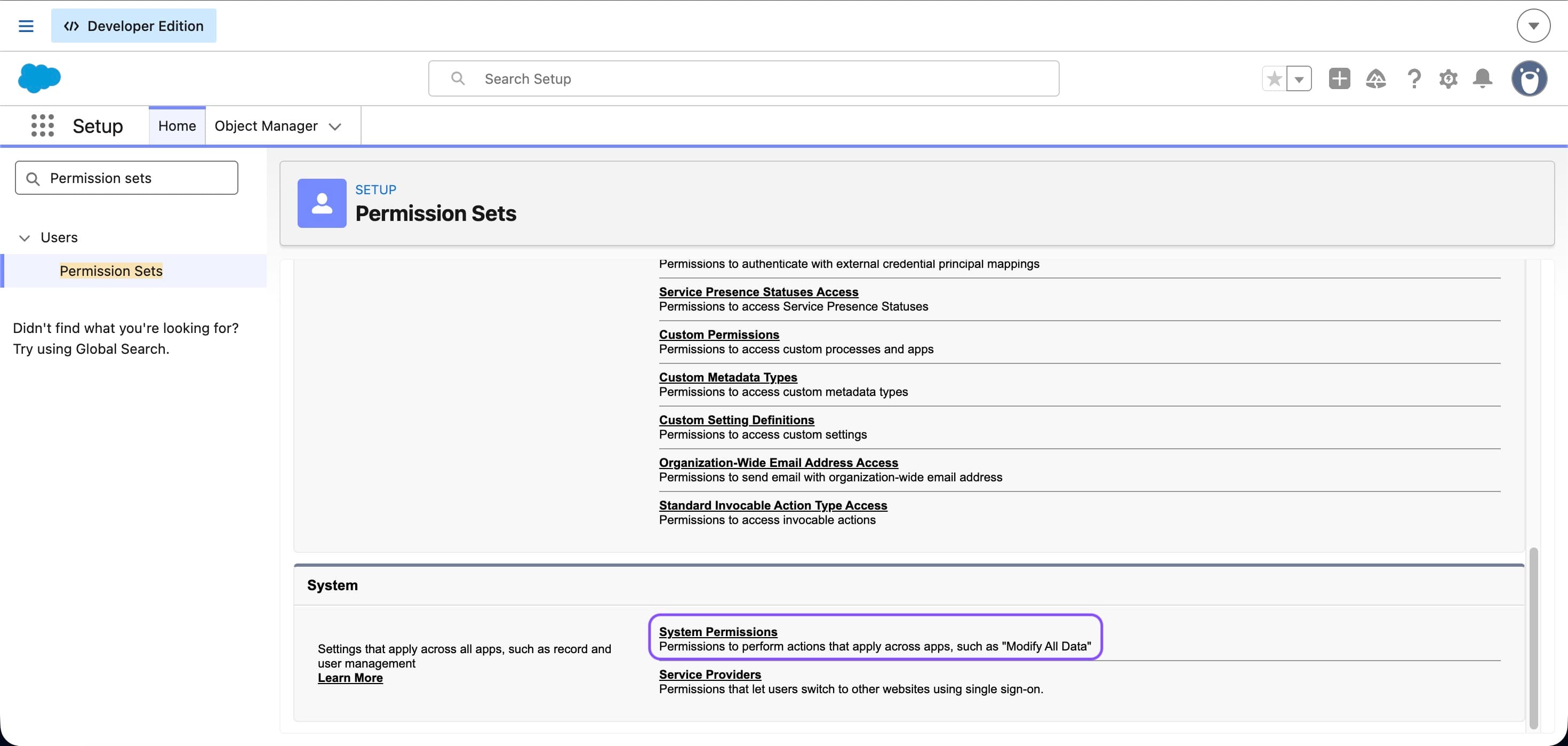Open the Custom Permissions link

719,335
